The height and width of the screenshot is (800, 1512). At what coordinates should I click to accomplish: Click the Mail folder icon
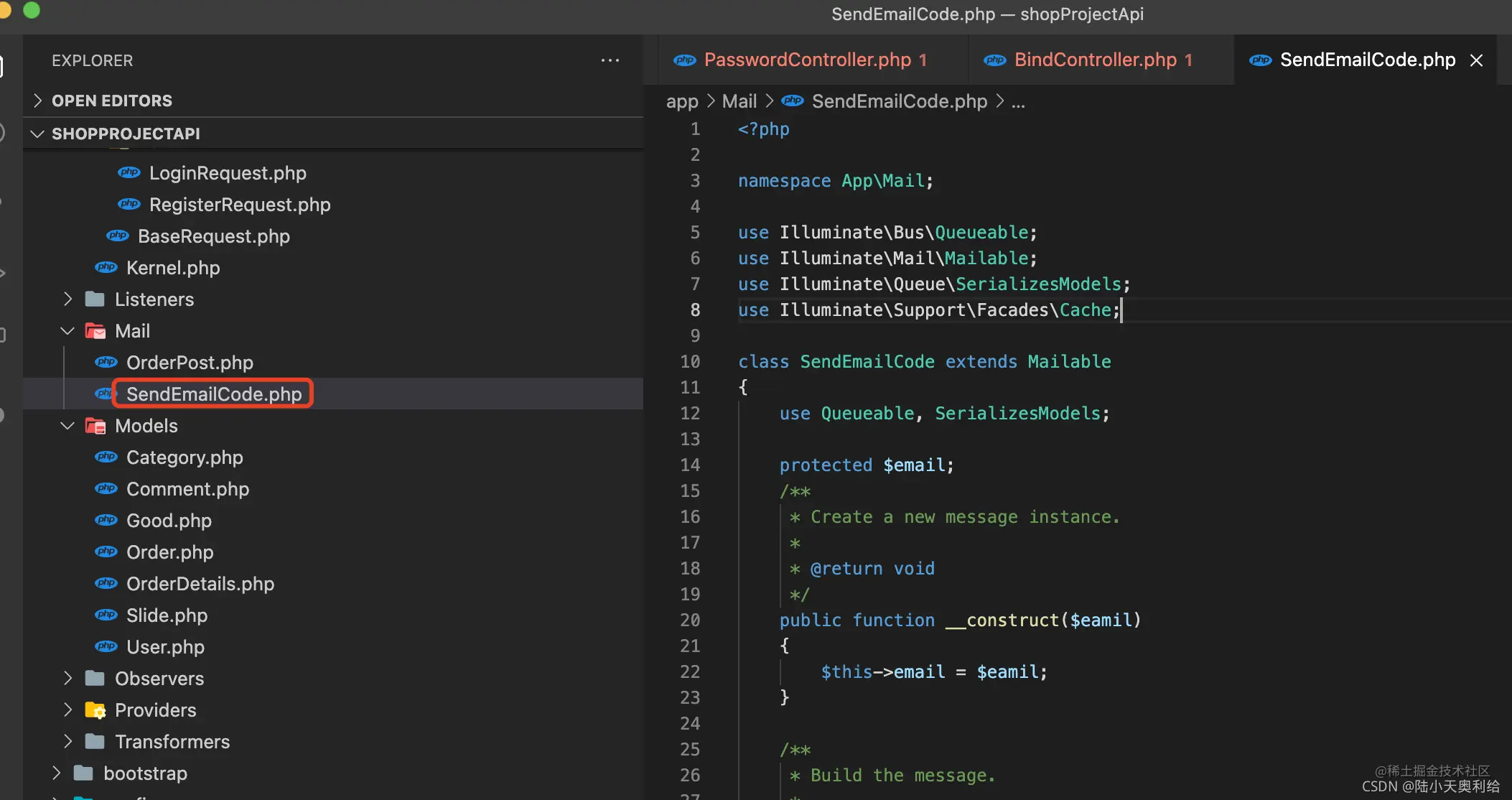coord(95,331)
